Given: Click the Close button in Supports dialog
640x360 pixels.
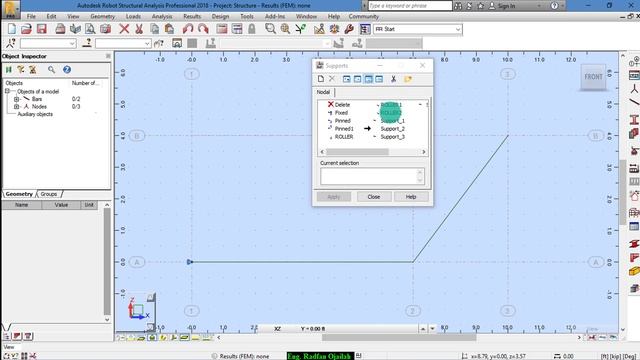Looking at the screenshot, I should tap(373, 197).
